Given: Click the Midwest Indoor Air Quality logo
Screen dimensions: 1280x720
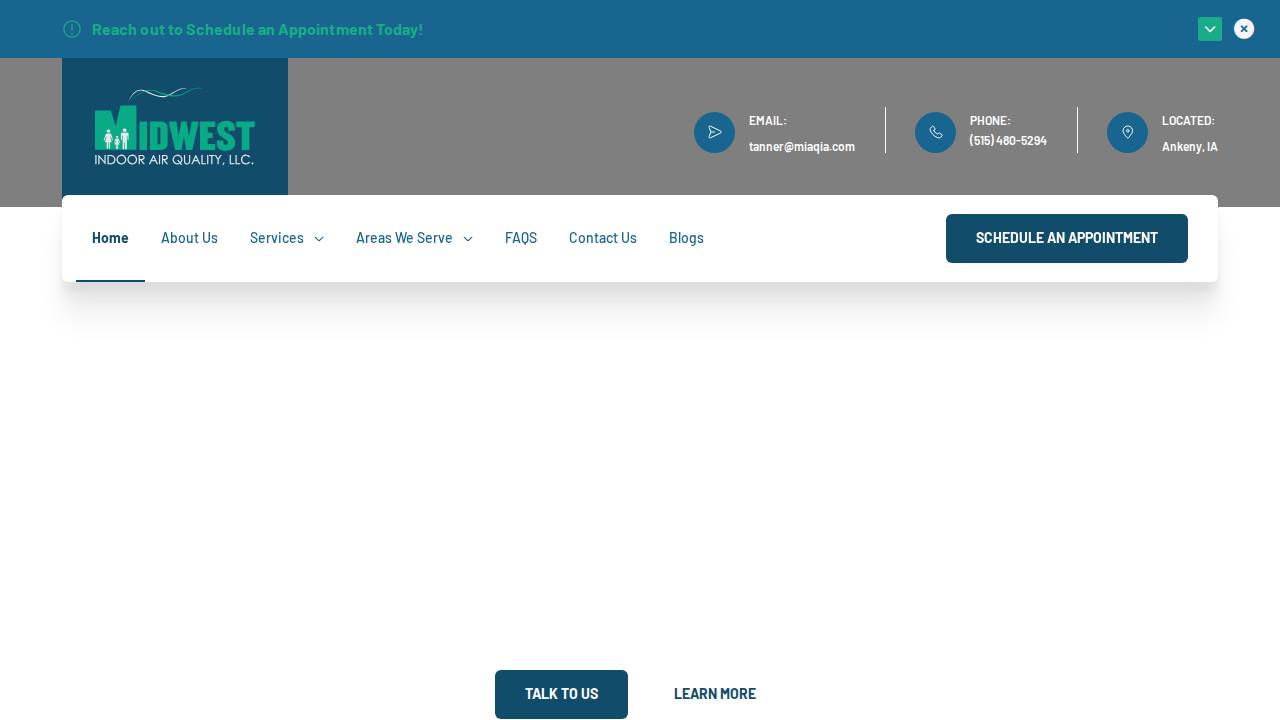Looking at the screenshot, I should click(x=175, y=127).
